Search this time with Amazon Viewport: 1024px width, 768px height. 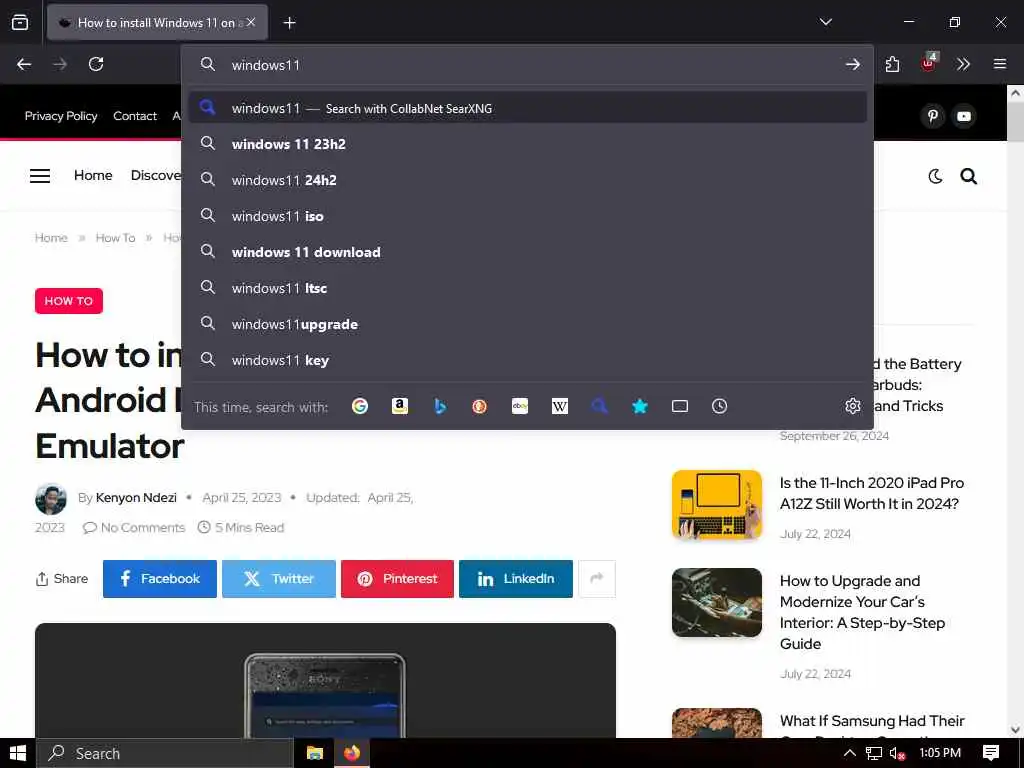[x=400, y=406]
